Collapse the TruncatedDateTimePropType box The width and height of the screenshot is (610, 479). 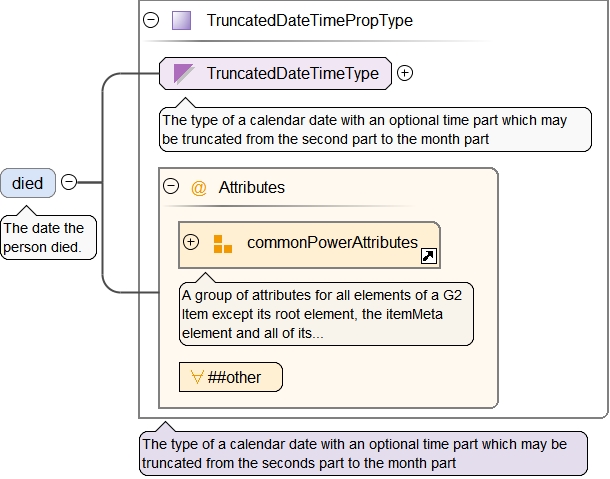152,20
